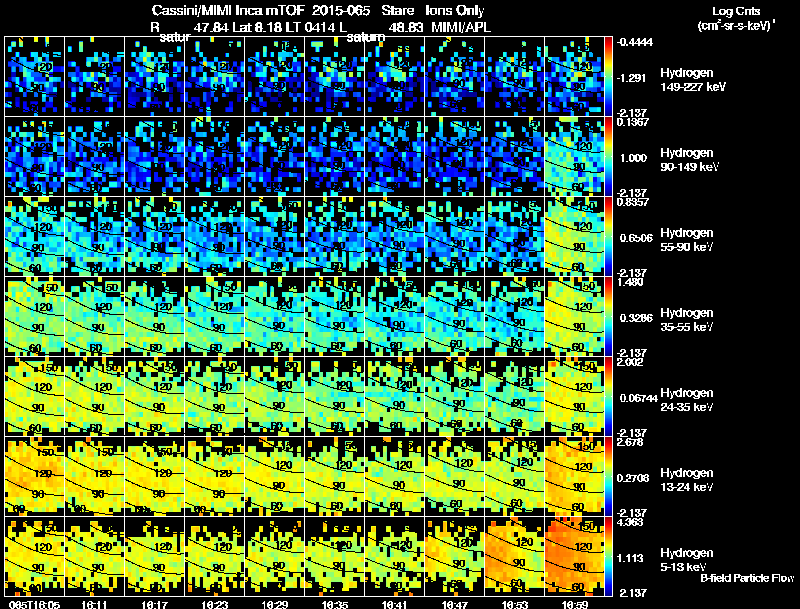
Task: Click the 2.002 colorbar value
Action: (630, 363)
